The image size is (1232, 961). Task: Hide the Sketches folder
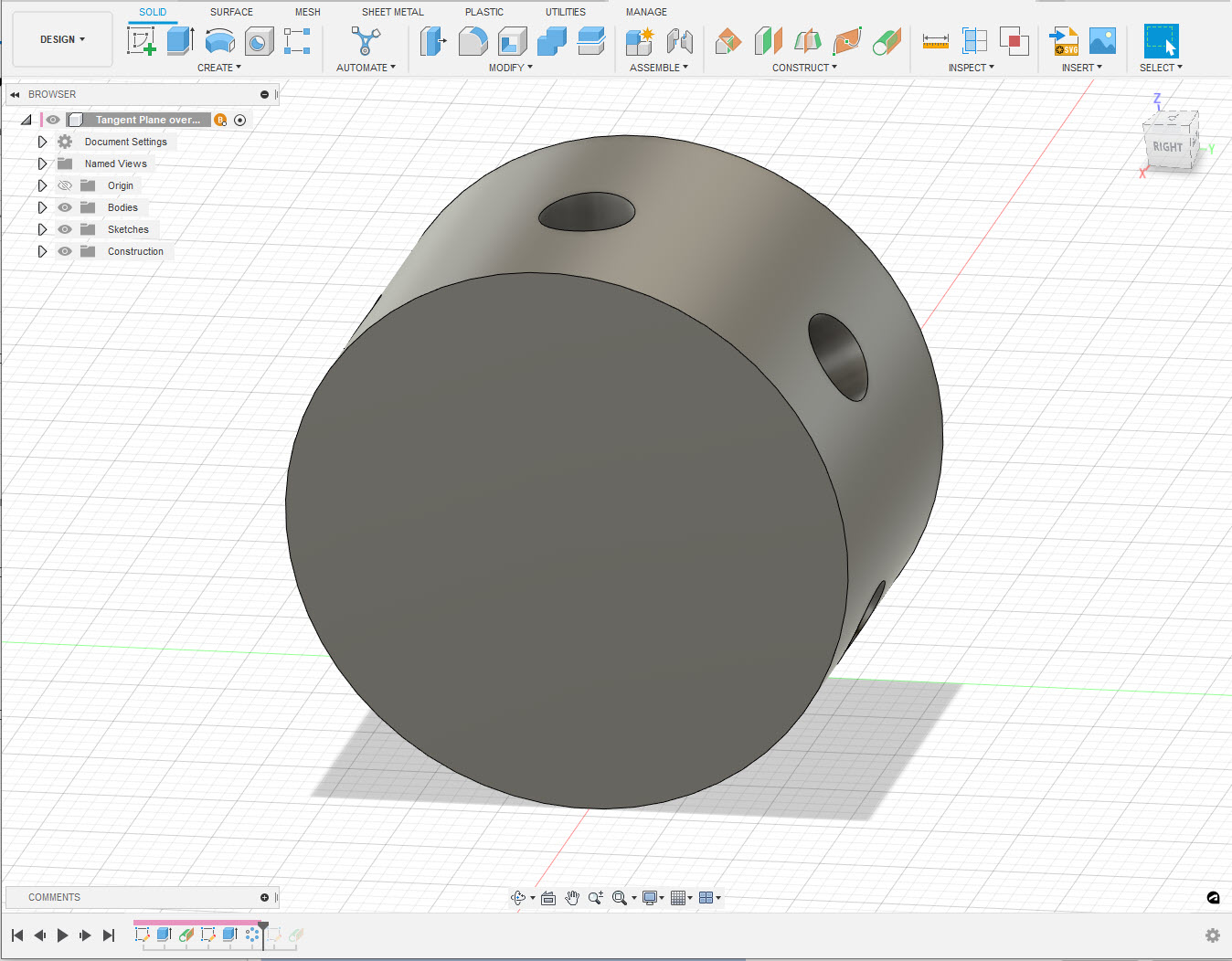tap(64, 229)
